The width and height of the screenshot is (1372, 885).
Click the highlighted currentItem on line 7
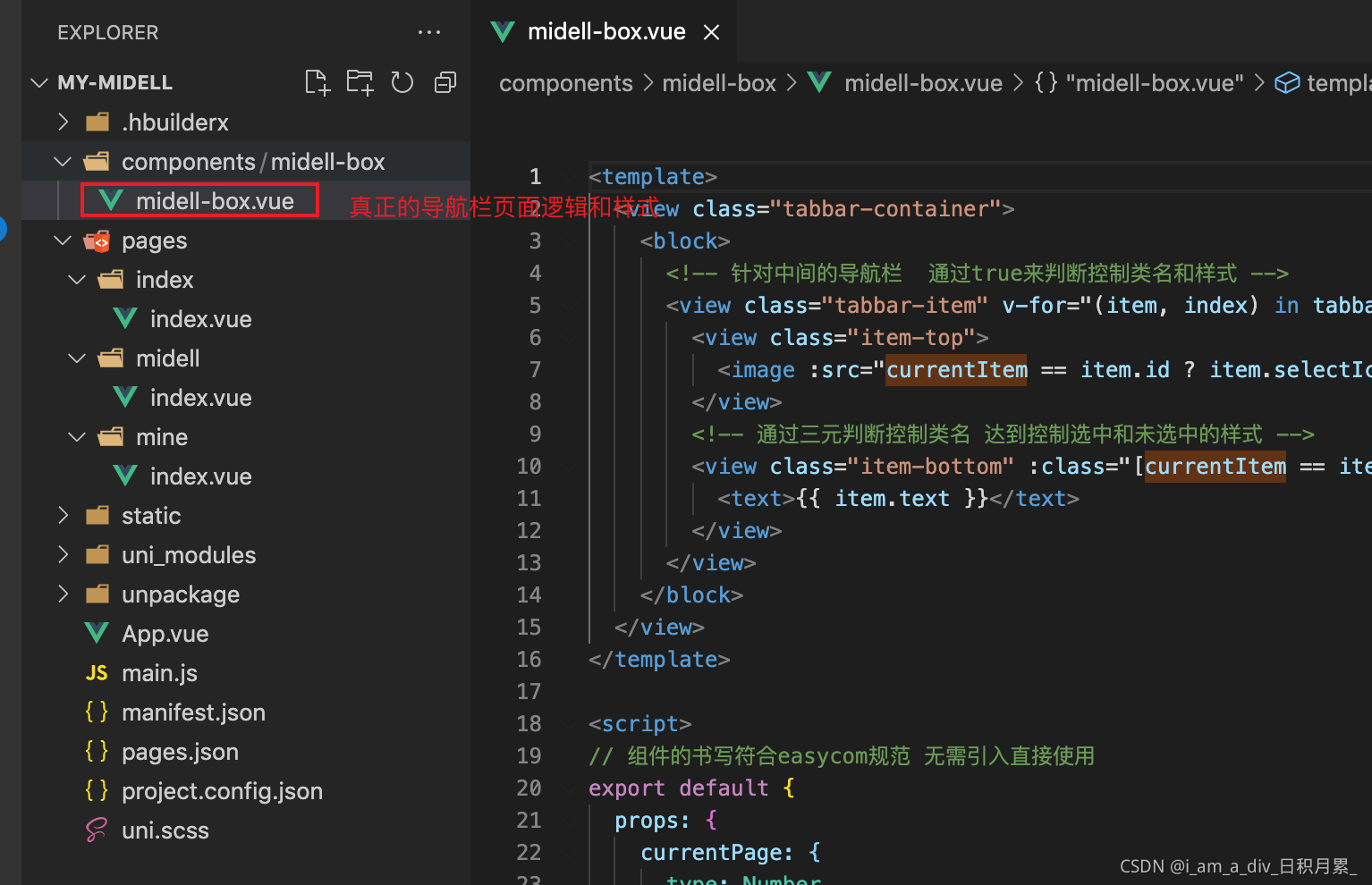(x=957, y=369)
